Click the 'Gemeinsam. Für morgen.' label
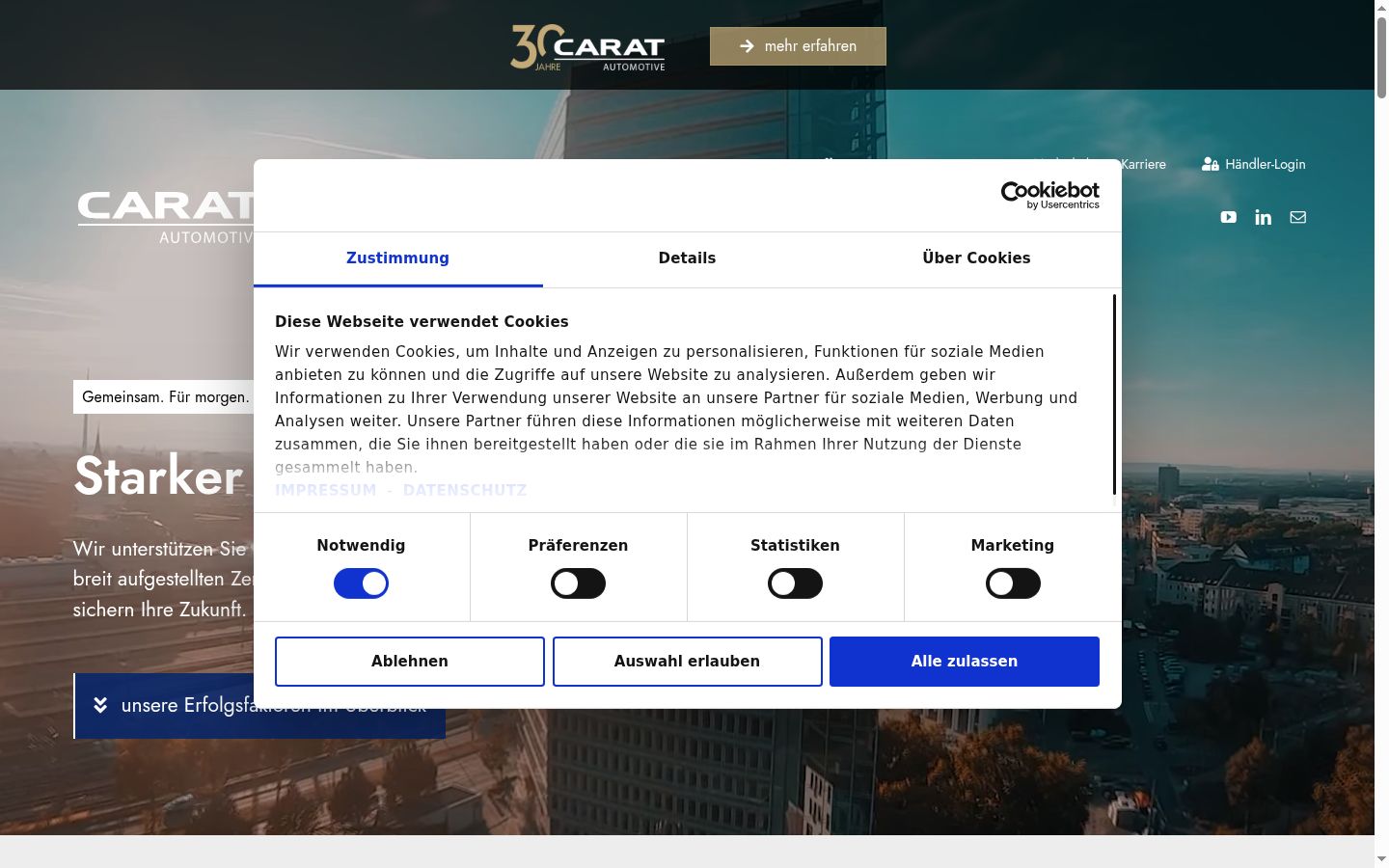This screenshot has height=868, width=1389. coord(166,397)
